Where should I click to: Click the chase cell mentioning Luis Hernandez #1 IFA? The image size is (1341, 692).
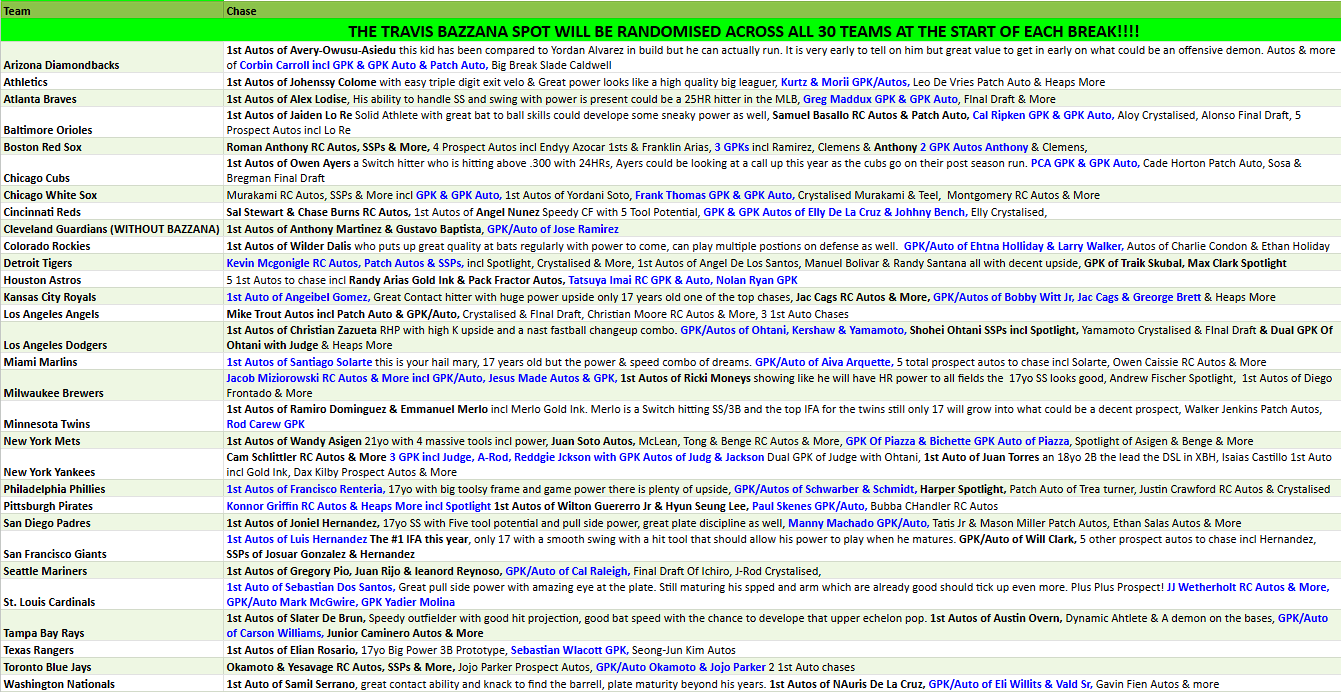tap(782, 547)
